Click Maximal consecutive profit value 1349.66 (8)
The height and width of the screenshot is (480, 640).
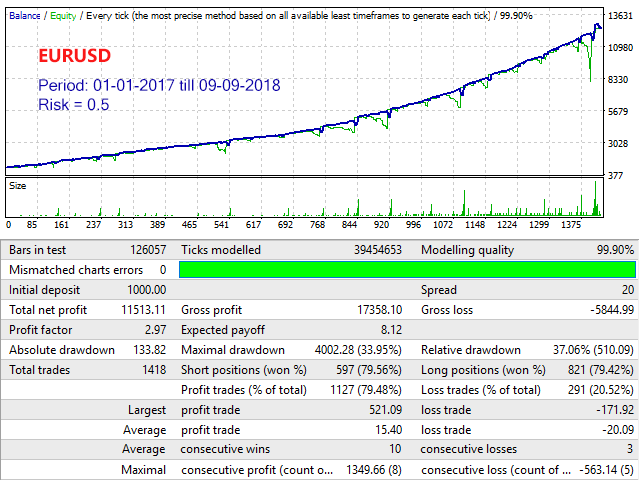[374, 470]
